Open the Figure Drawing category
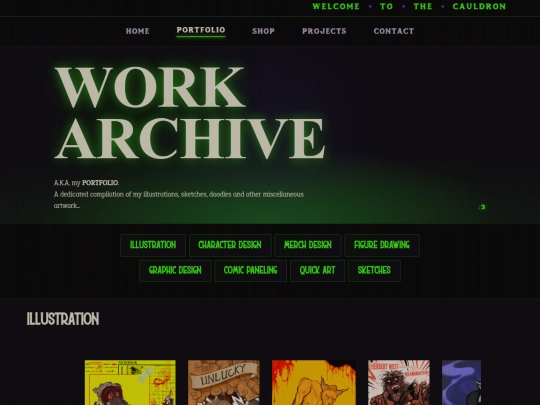The image size is (540, 405). [382, 245]
